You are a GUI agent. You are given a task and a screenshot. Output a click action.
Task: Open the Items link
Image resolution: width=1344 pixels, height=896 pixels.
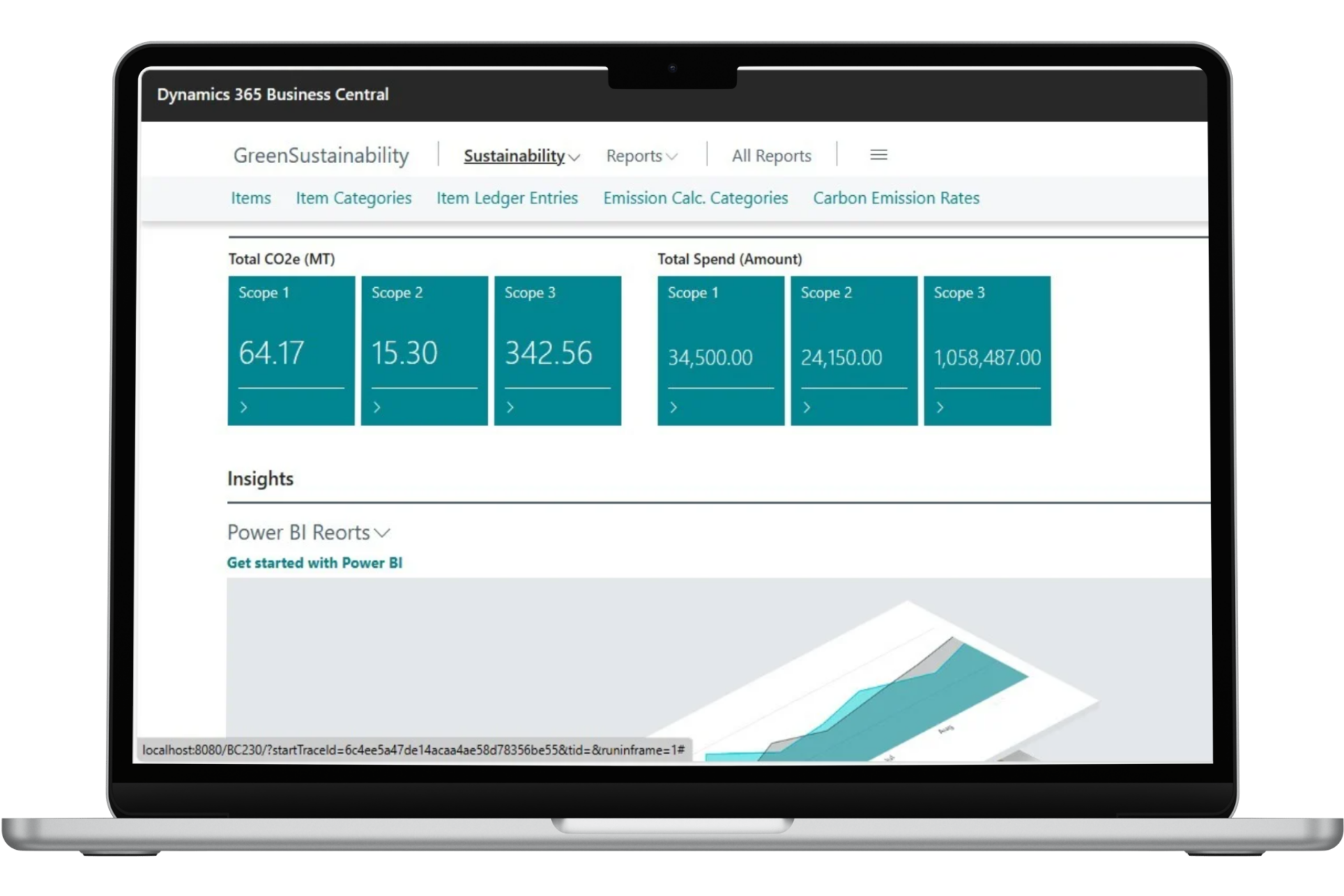[251, 198]
